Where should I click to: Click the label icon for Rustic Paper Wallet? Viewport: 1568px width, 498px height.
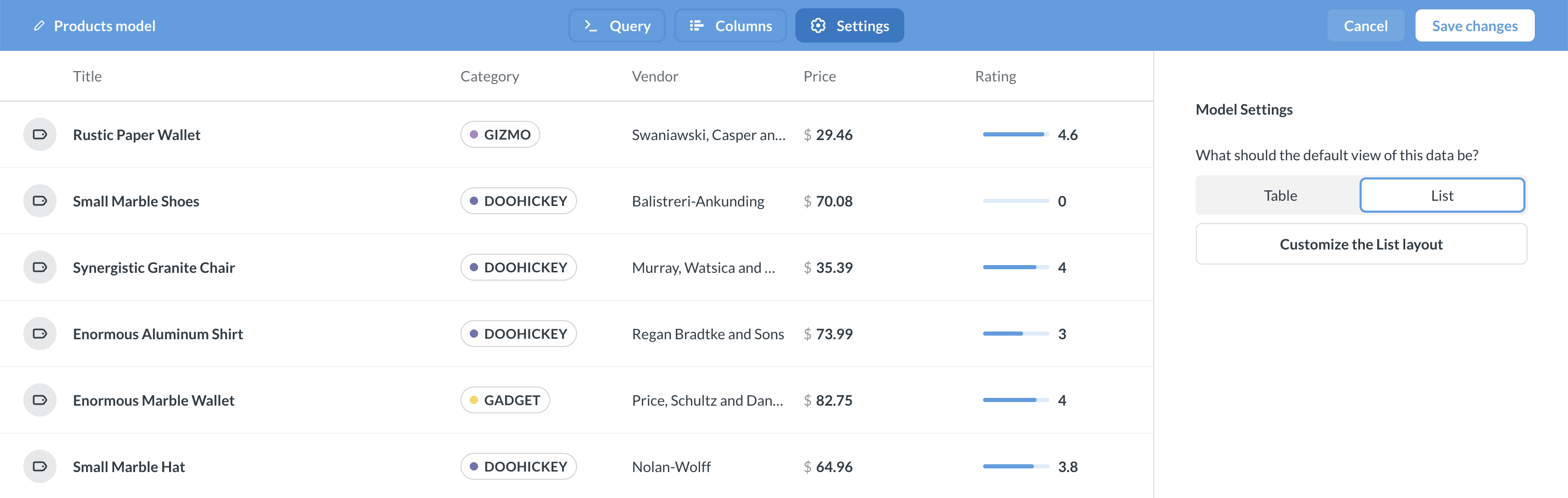coord(39,134)
